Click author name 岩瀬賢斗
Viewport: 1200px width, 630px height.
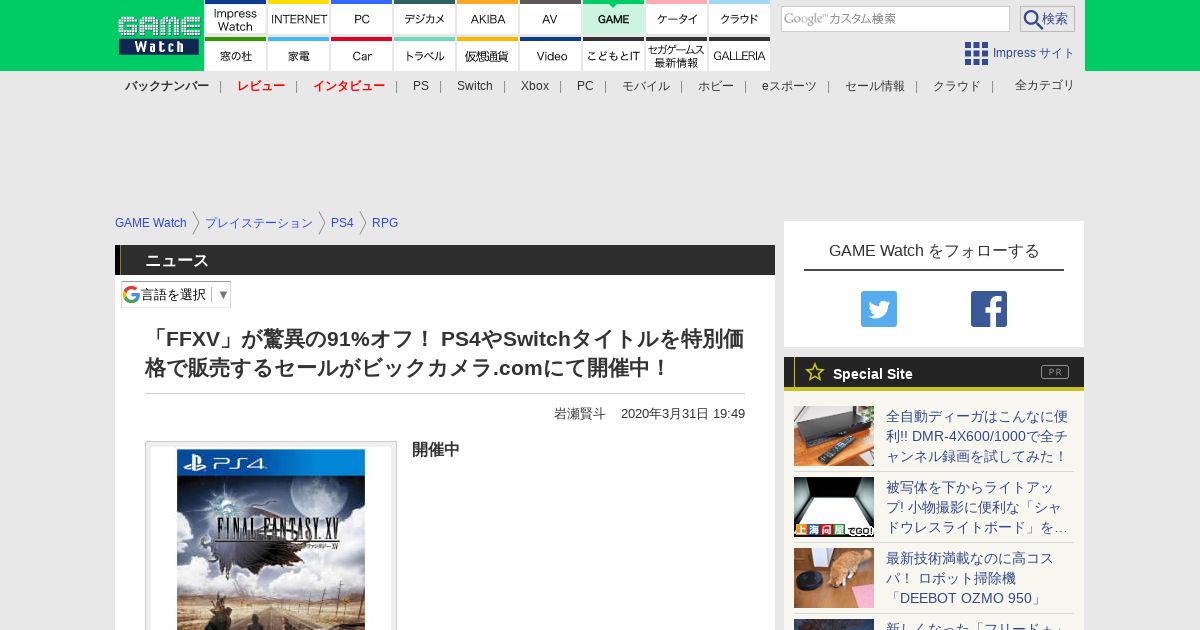point(580,414)
